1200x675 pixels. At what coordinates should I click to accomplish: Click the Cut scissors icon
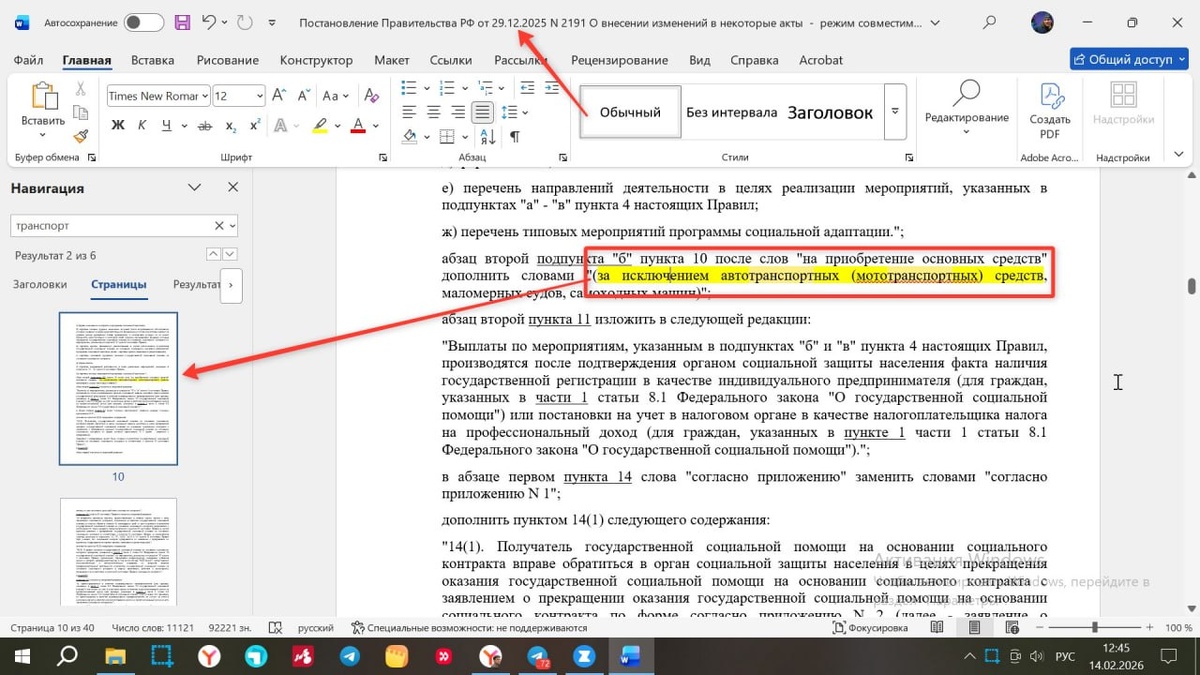point(81,90)
